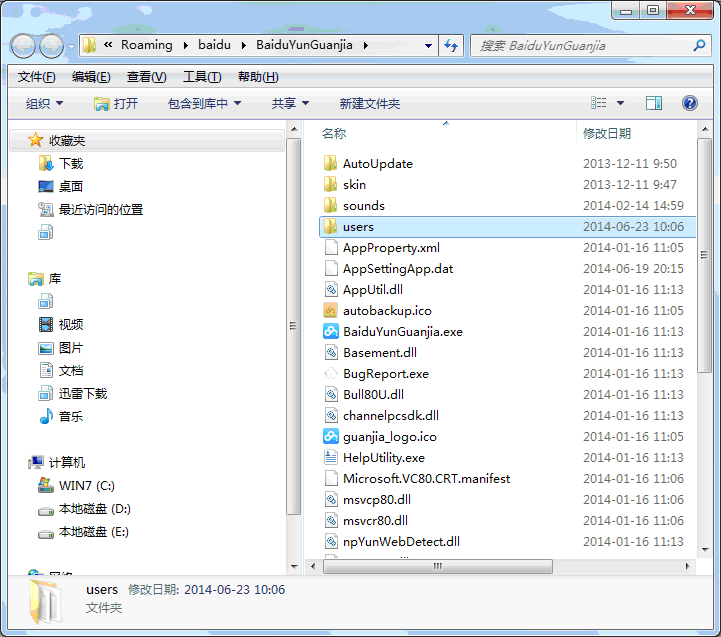The height and width of the screenshot is (637, 721).
Task: Click Roaming in the address path
Action: [147, 45]
